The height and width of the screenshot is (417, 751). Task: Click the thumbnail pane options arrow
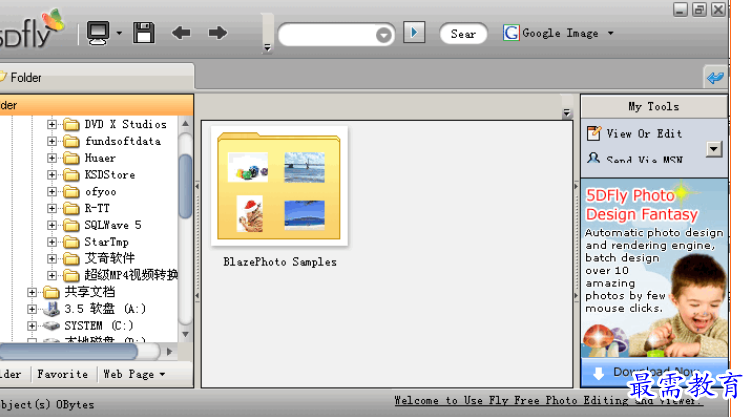(567, 113)
